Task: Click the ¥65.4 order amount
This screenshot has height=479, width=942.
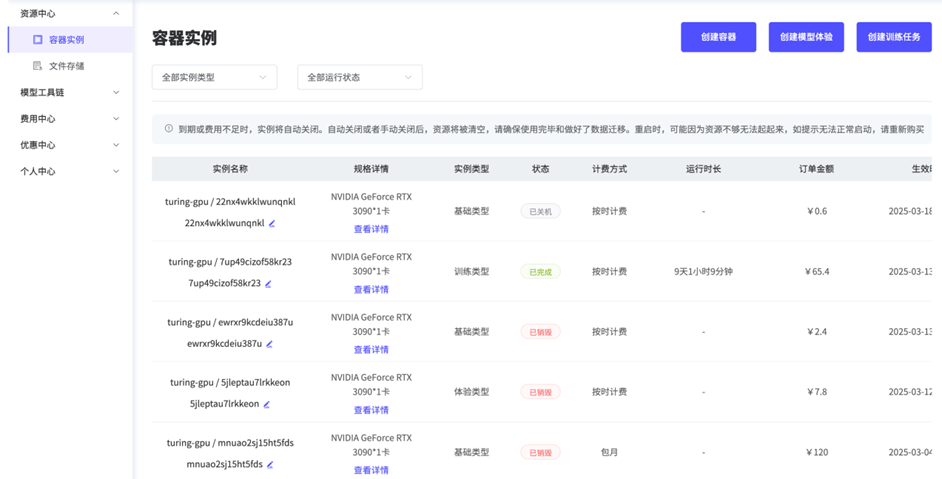Action: click(x=817, y=272)
